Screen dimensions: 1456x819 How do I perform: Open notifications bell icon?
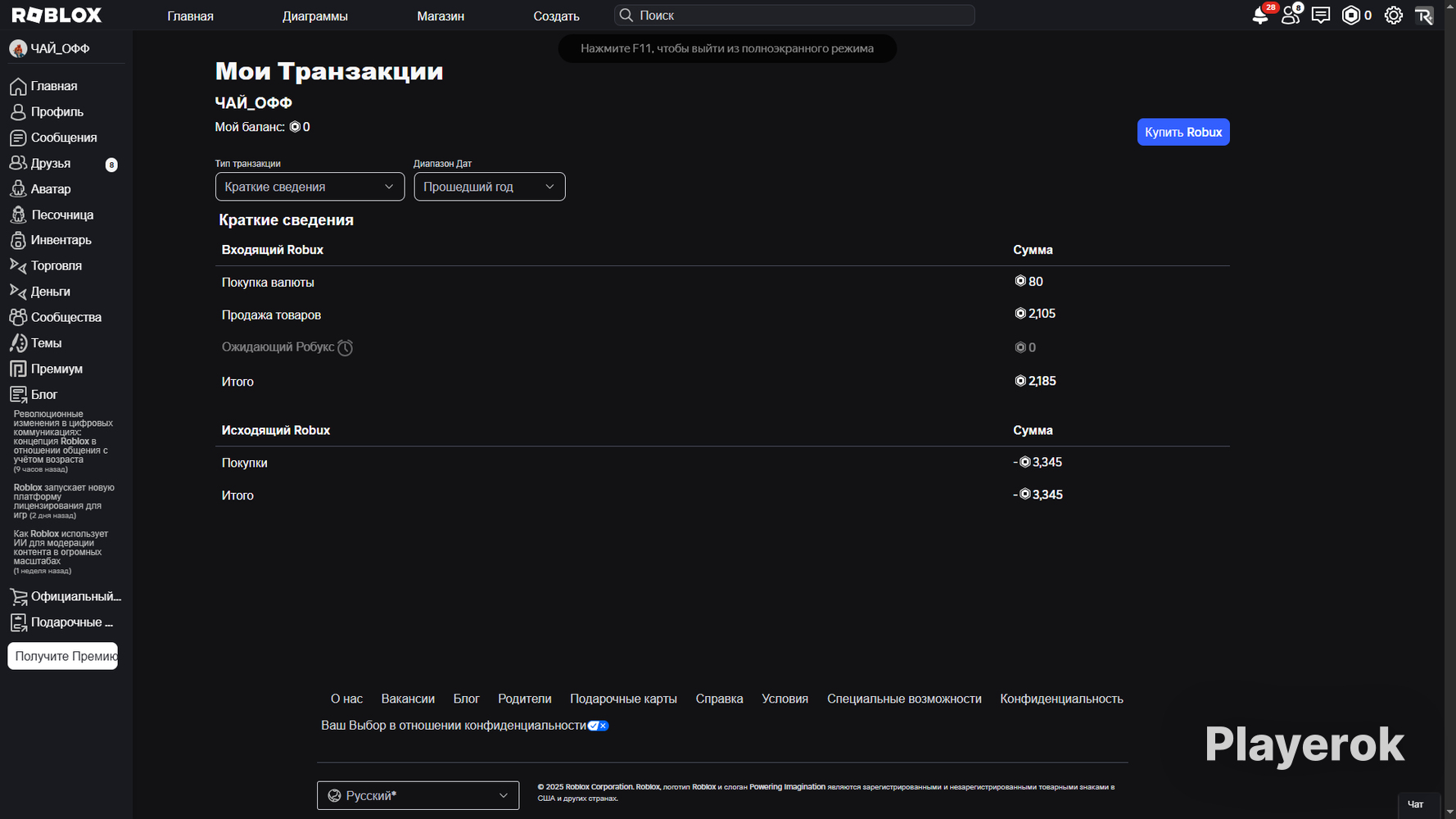pos(1261,16)
